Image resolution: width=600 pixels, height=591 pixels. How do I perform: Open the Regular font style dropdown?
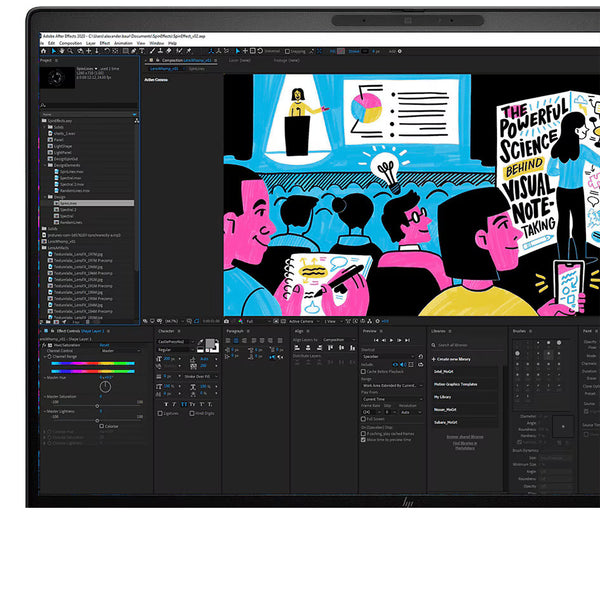tap(176, 350)
